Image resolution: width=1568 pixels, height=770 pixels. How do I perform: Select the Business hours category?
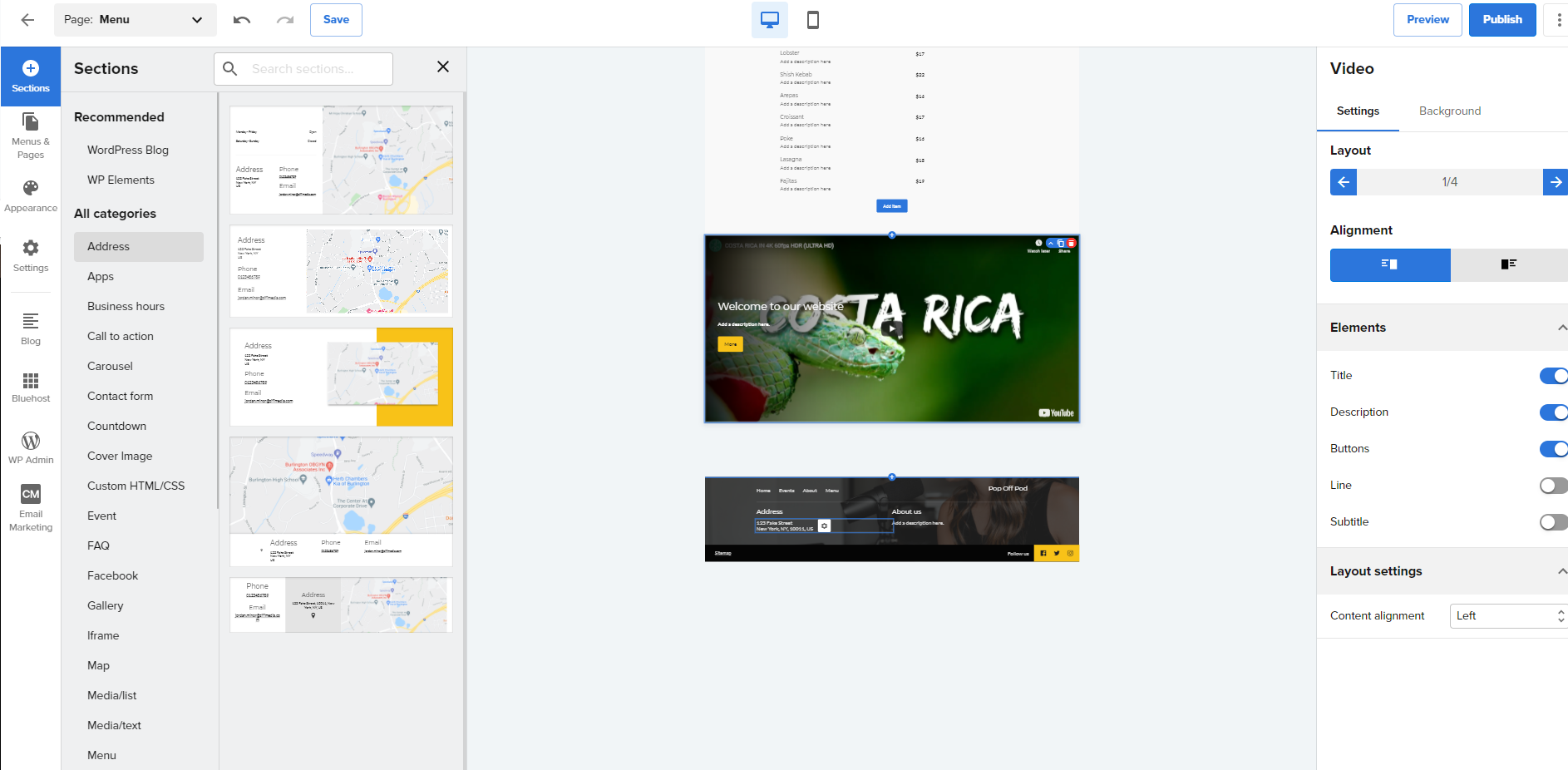coord(126,306)
